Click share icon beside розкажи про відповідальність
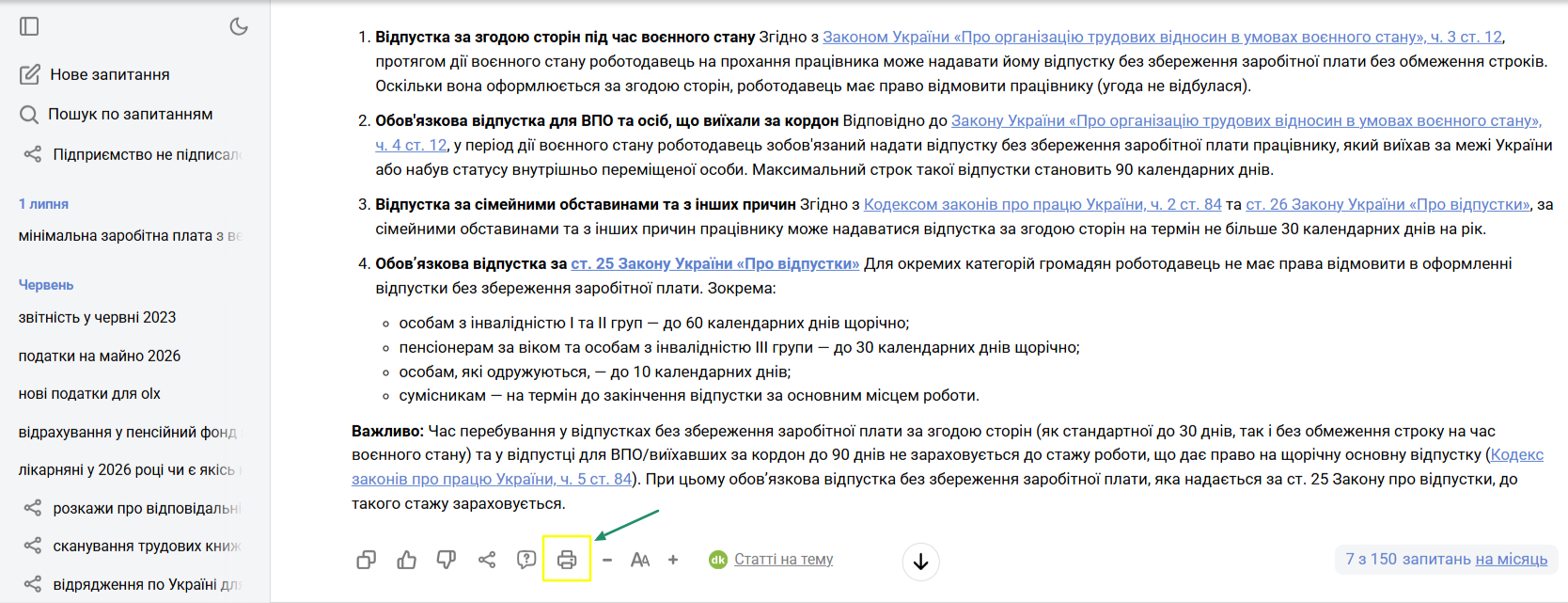This screenshot has width=1568, height=603. pos(33,508)
